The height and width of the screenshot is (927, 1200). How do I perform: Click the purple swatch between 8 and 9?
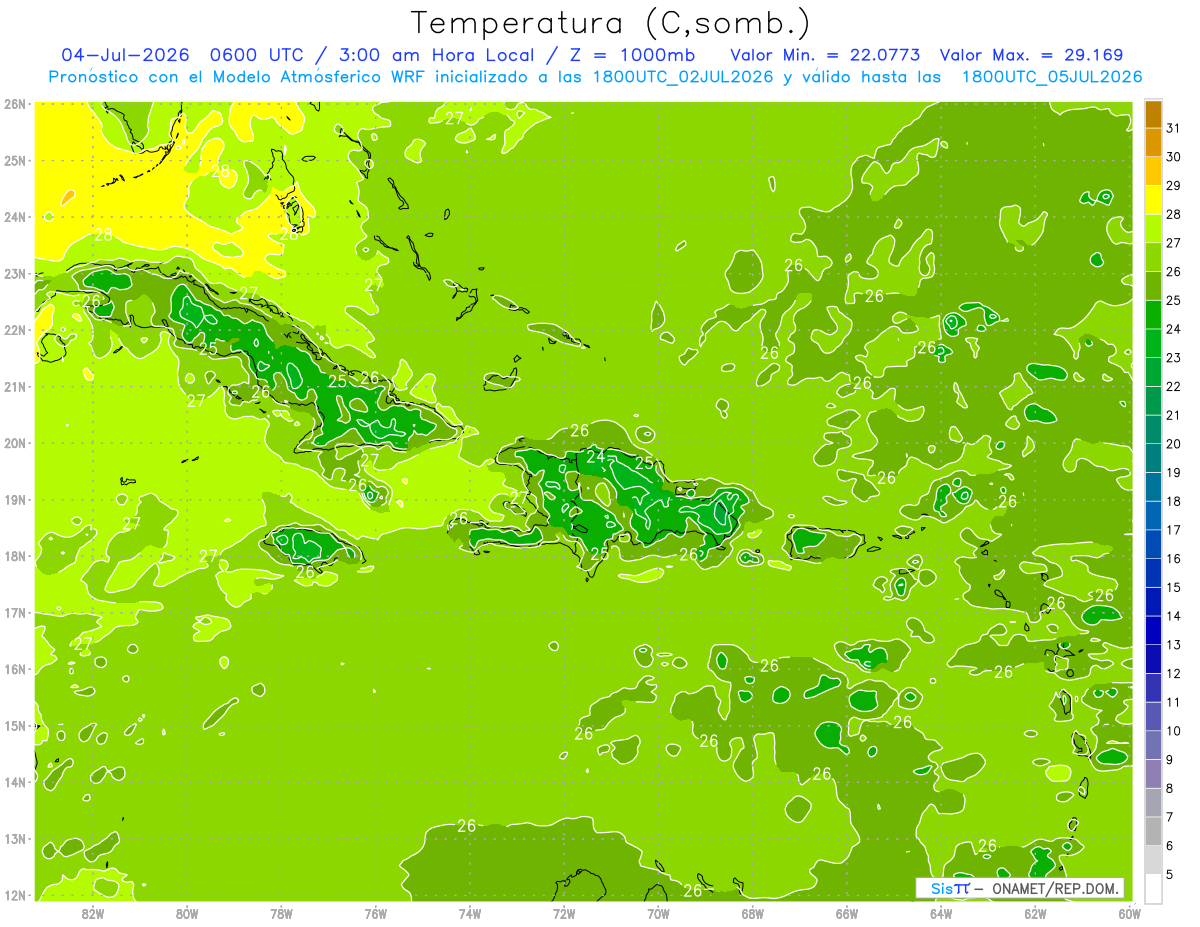point(1153,774)
